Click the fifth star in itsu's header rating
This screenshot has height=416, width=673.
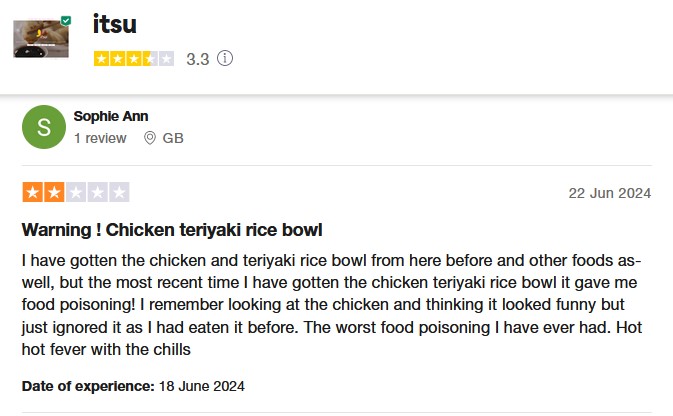pyautogui.click(x=166, y=59)
